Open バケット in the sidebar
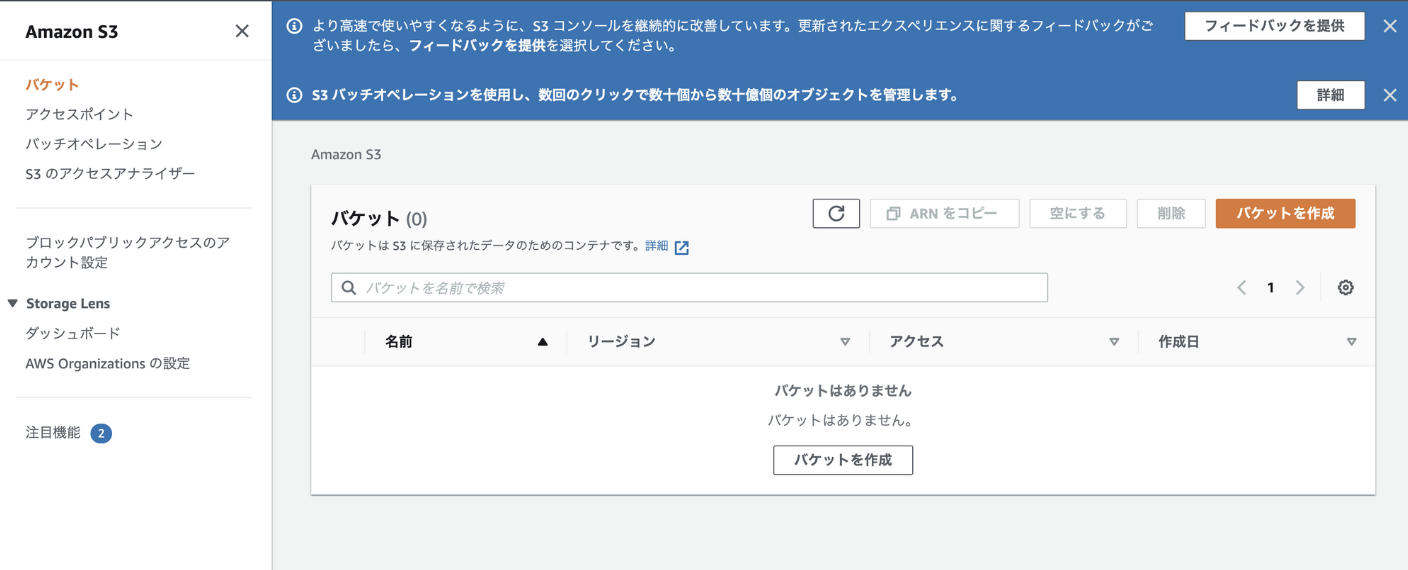Viewport: 1408px width, 570px height. point(52,85)
